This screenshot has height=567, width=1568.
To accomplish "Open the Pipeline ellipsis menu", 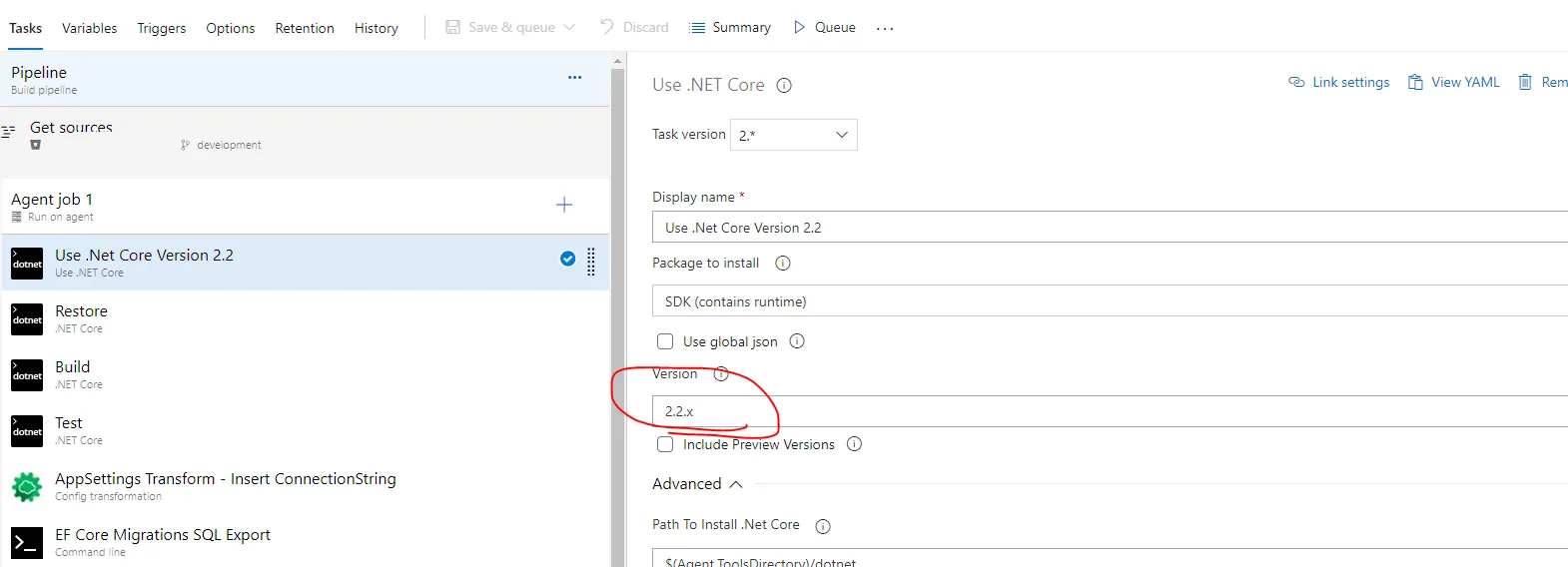I will (574, 77).
